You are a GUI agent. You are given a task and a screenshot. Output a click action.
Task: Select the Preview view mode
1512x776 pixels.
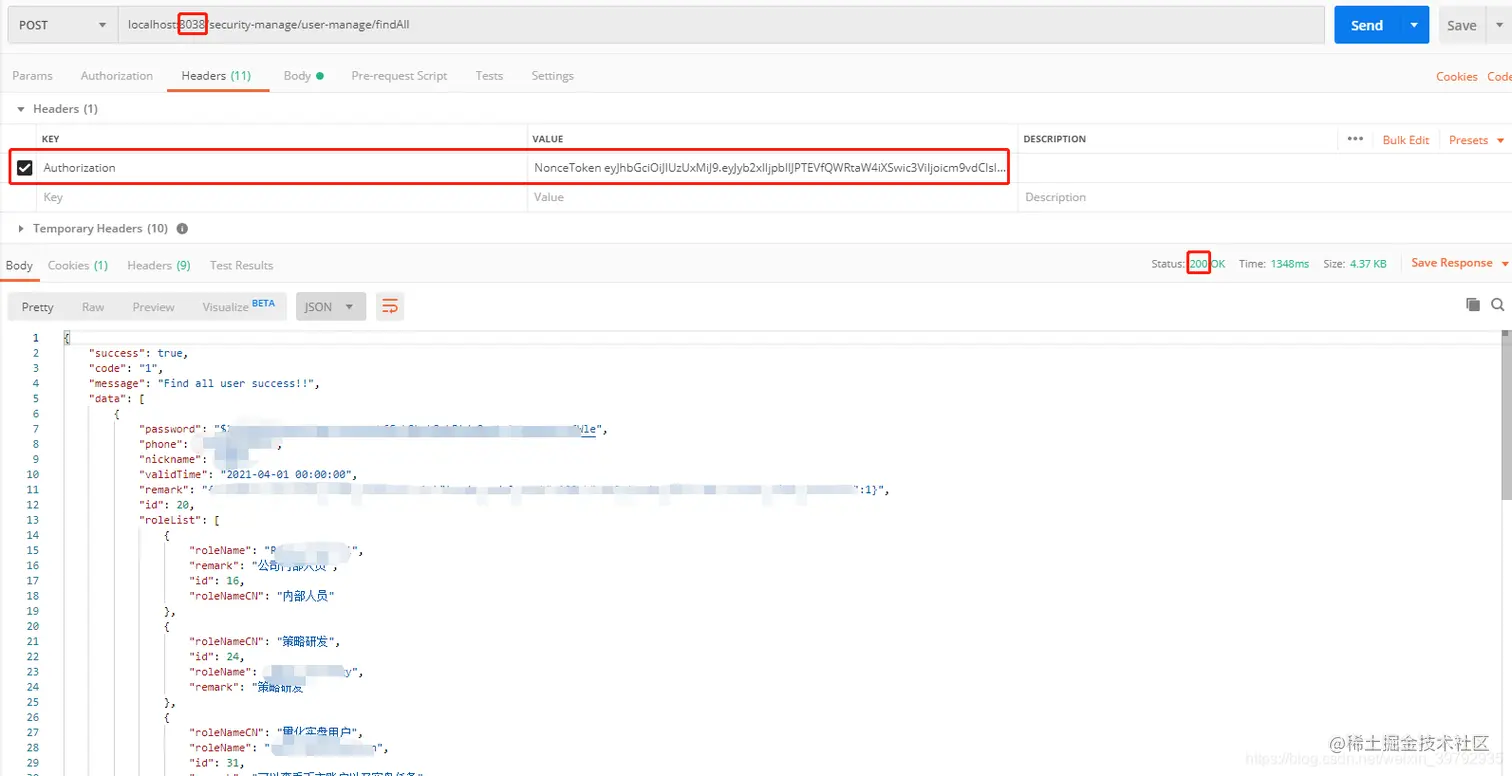tap(153, 307)
